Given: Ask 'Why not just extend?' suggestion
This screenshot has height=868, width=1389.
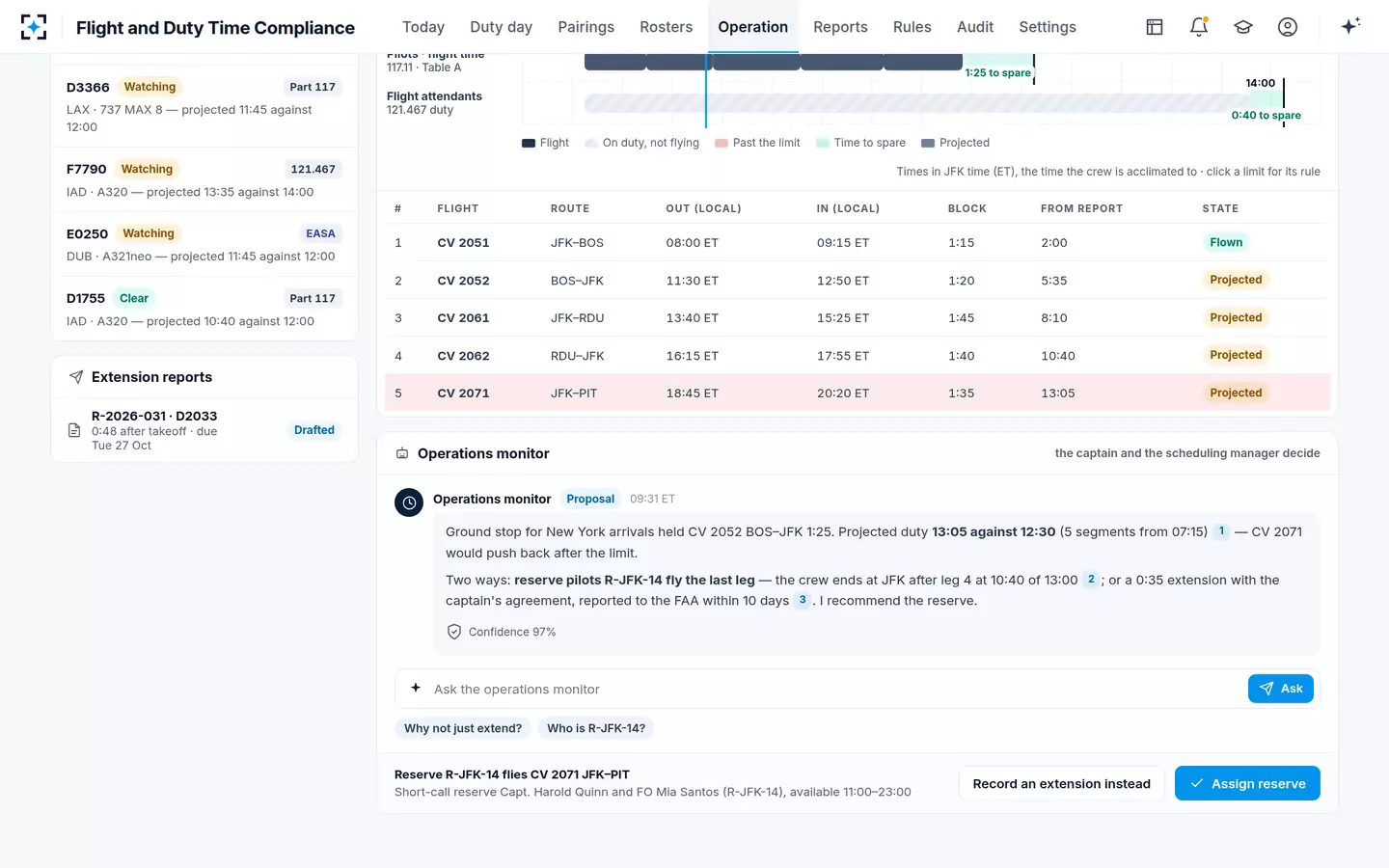Looking at the screenshot, I should pos(463,728).
